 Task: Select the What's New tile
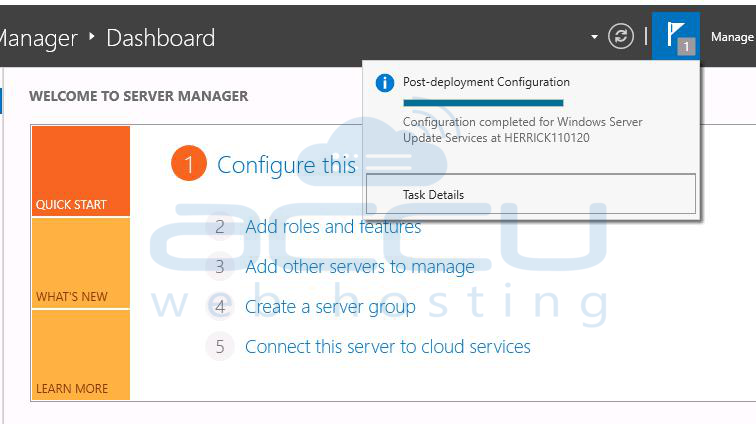click(x=81, y=263)
